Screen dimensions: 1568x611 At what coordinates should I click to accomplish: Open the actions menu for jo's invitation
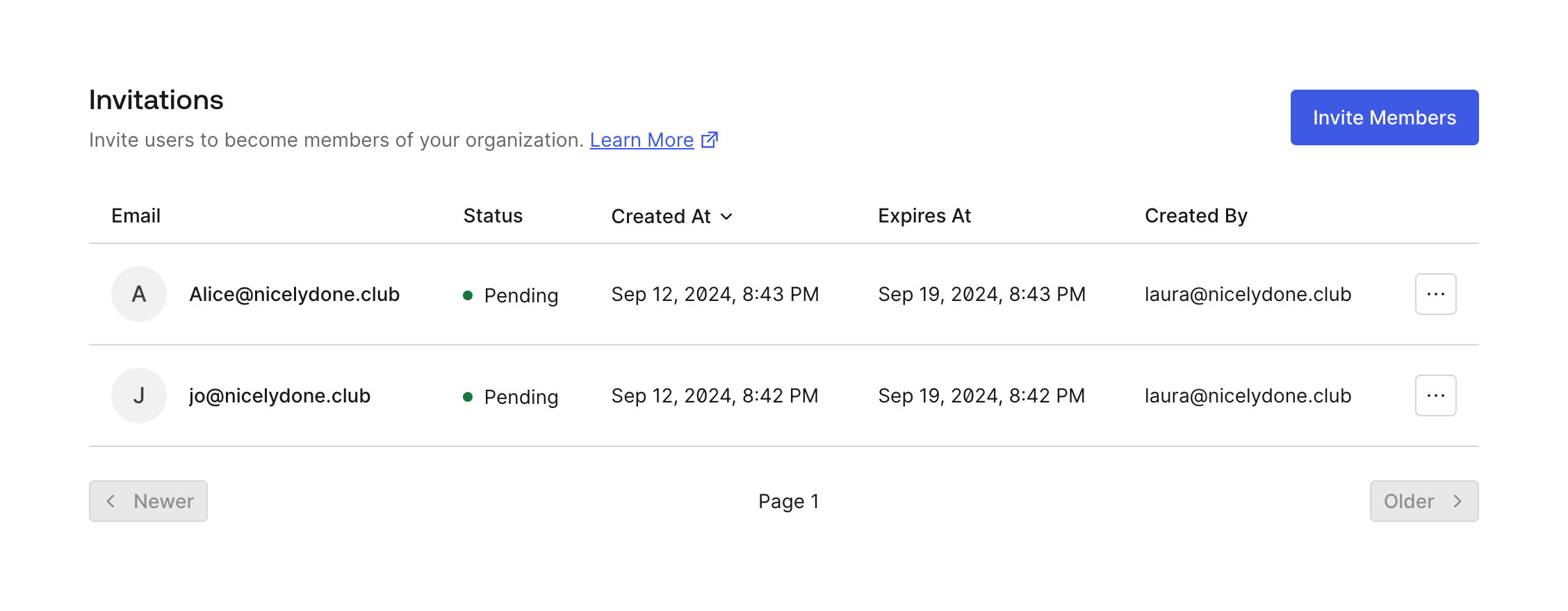[x=1435, y=396]
